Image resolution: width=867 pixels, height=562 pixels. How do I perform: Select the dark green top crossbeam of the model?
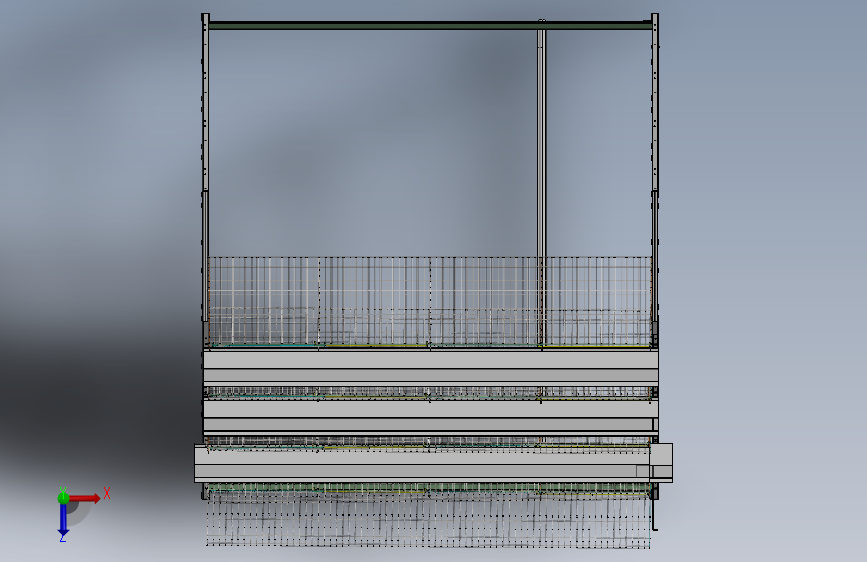click(430, 25)
